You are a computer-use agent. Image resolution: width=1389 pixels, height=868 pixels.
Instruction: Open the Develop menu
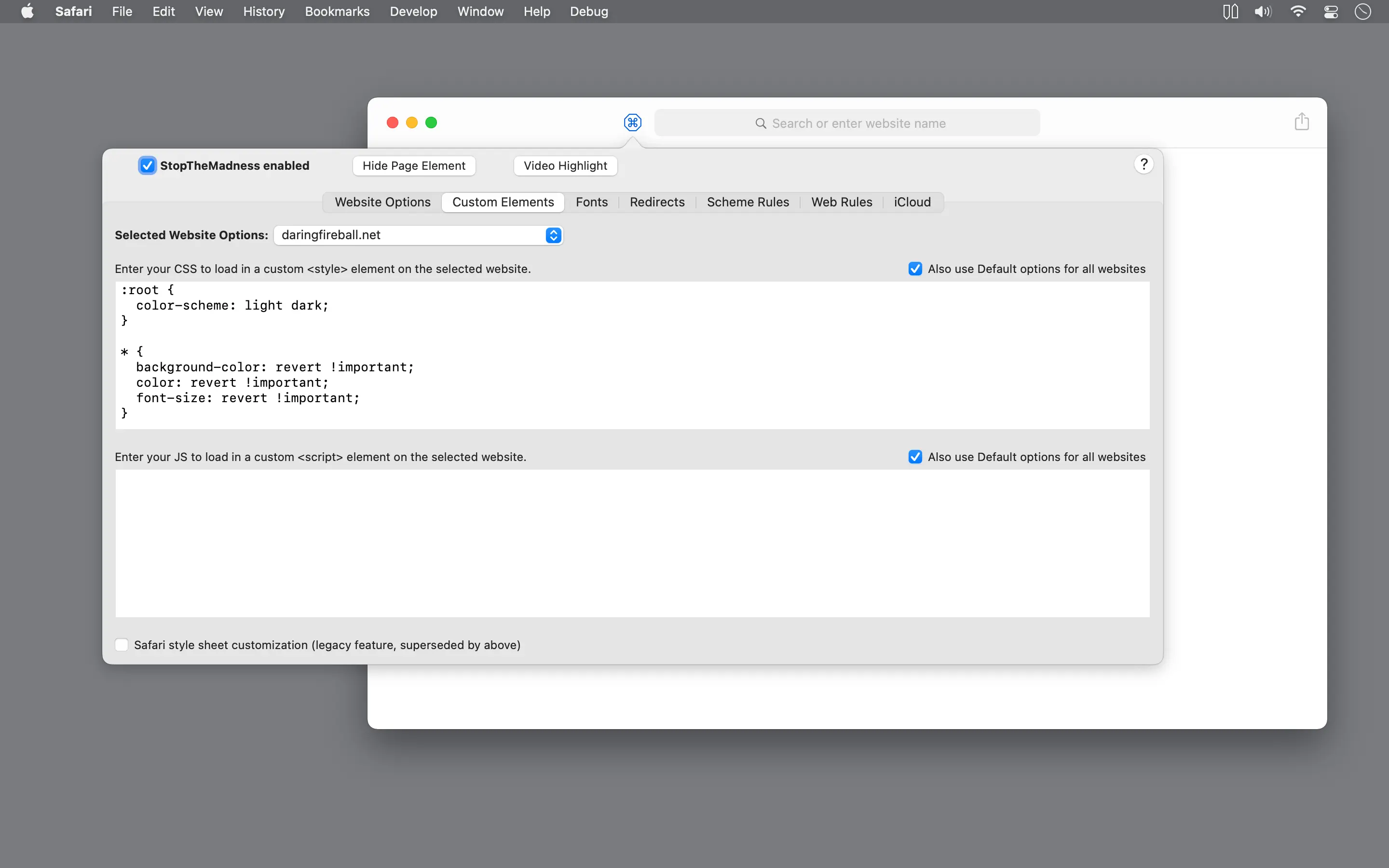click(413, 12)
